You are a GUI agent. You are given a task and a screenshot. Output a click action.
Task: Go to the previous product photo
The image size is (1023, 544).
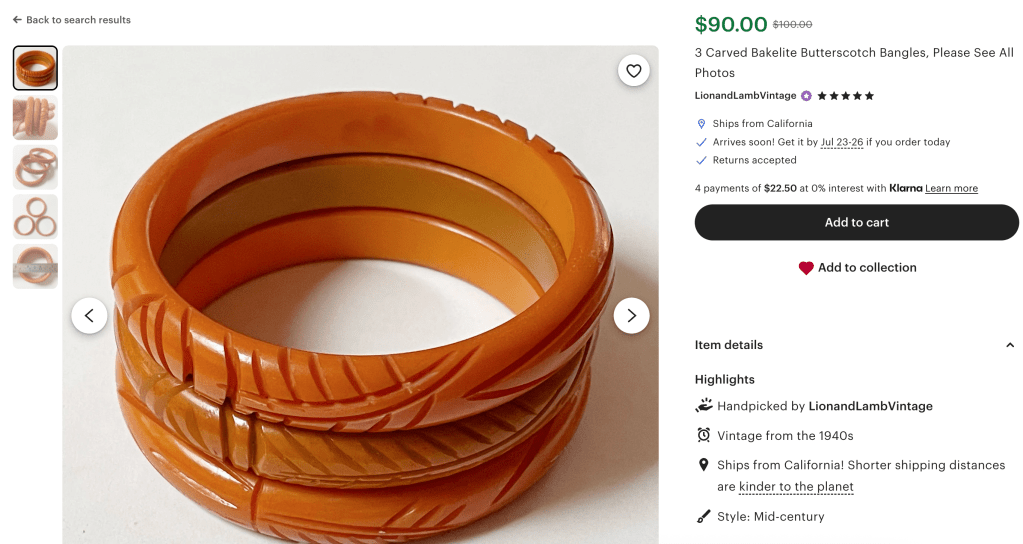coord(89,316)
